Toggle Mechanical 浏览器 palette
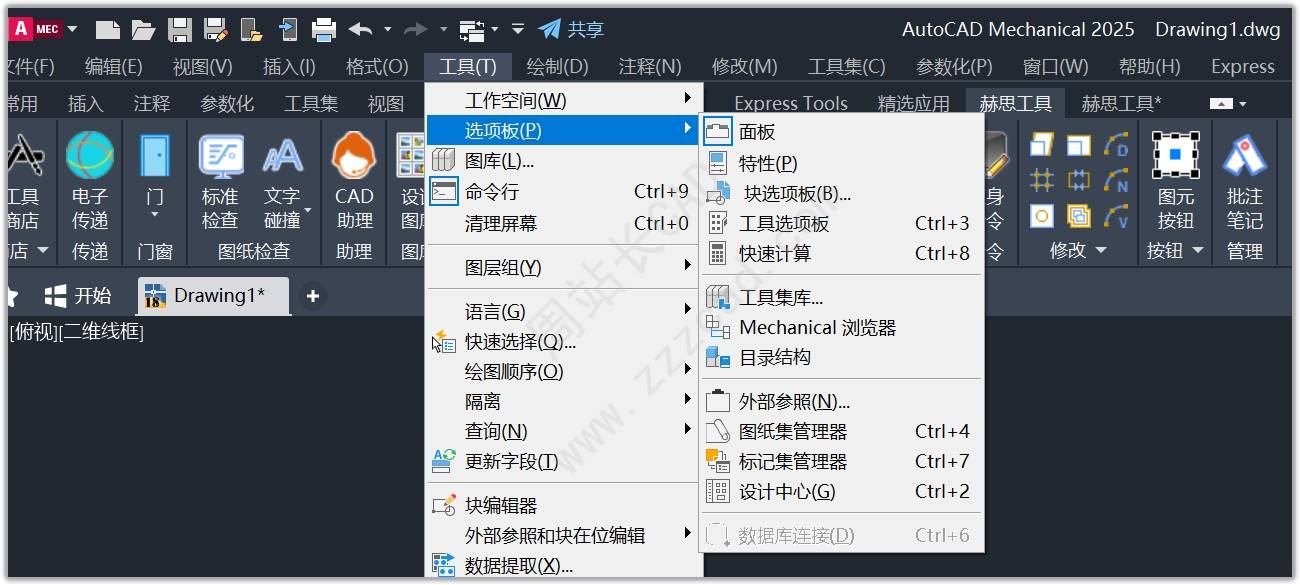This screenshot has width=1300, height=585. tap(842, 327)
